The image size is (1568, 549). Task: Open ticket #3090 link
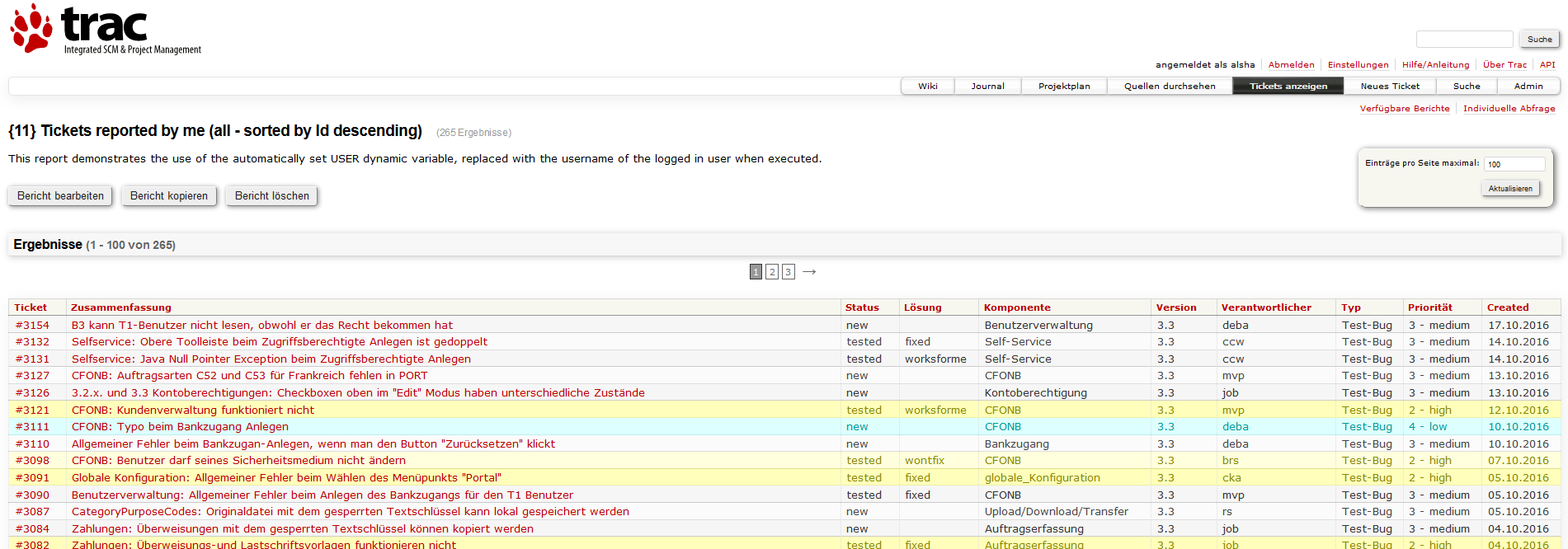[32, 495]
